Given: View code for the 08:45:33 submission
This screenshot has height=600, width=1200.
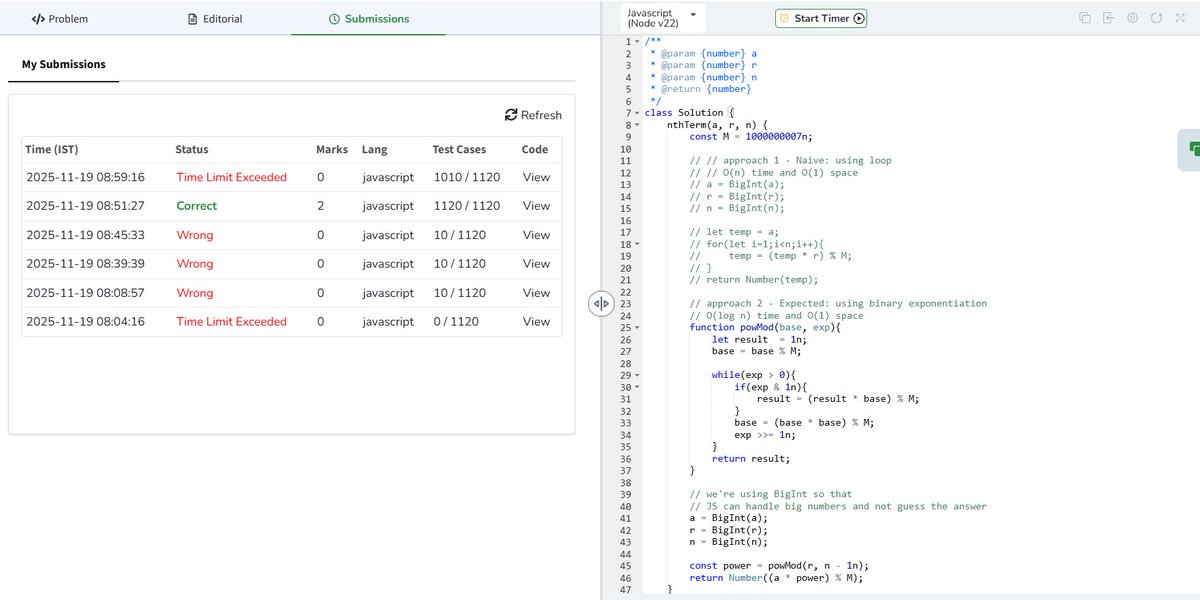Looking at the screenshot, I should coord(536,235).
